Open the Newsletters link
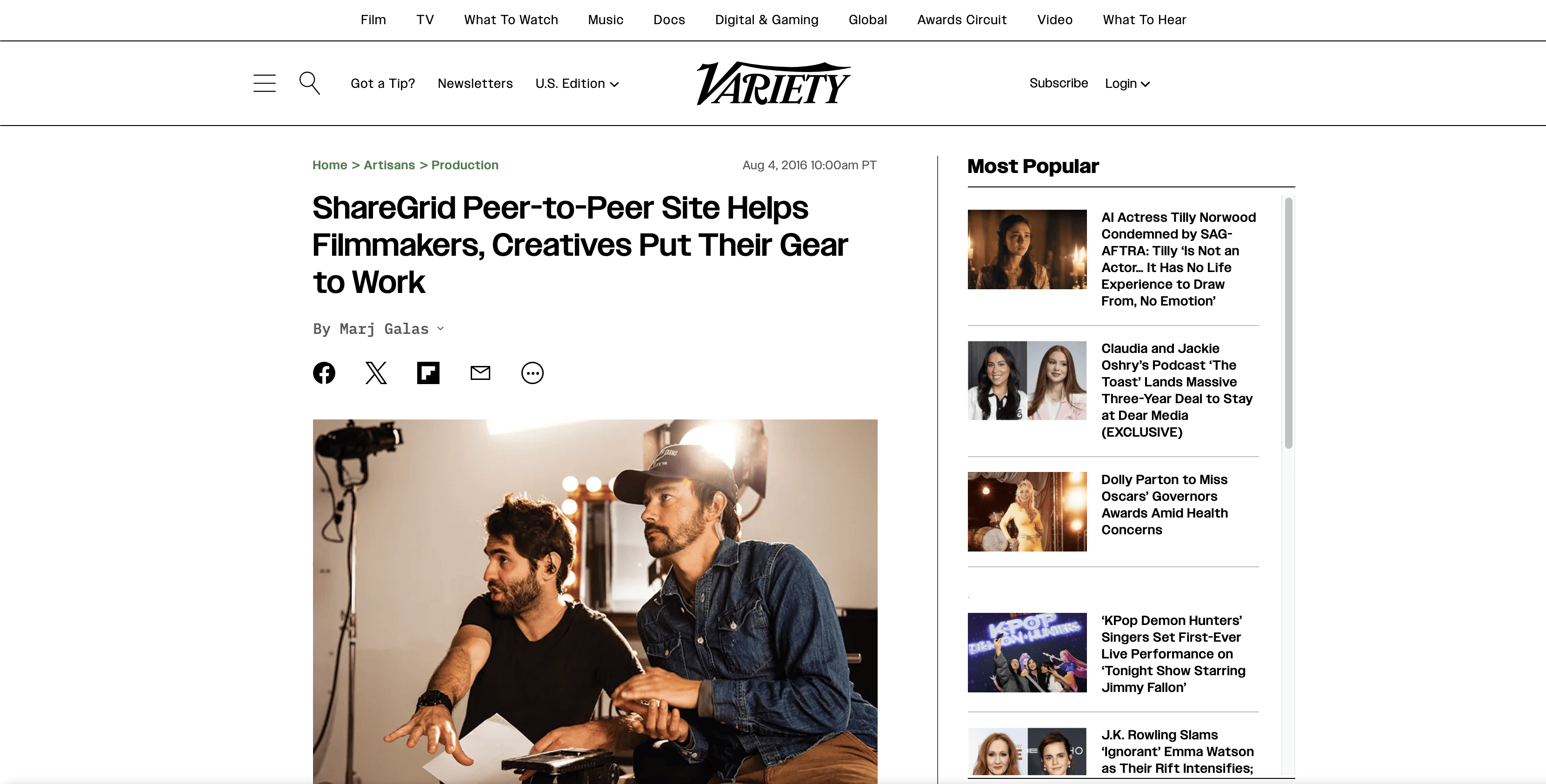 pyautogui.click(x=475, y=83)
